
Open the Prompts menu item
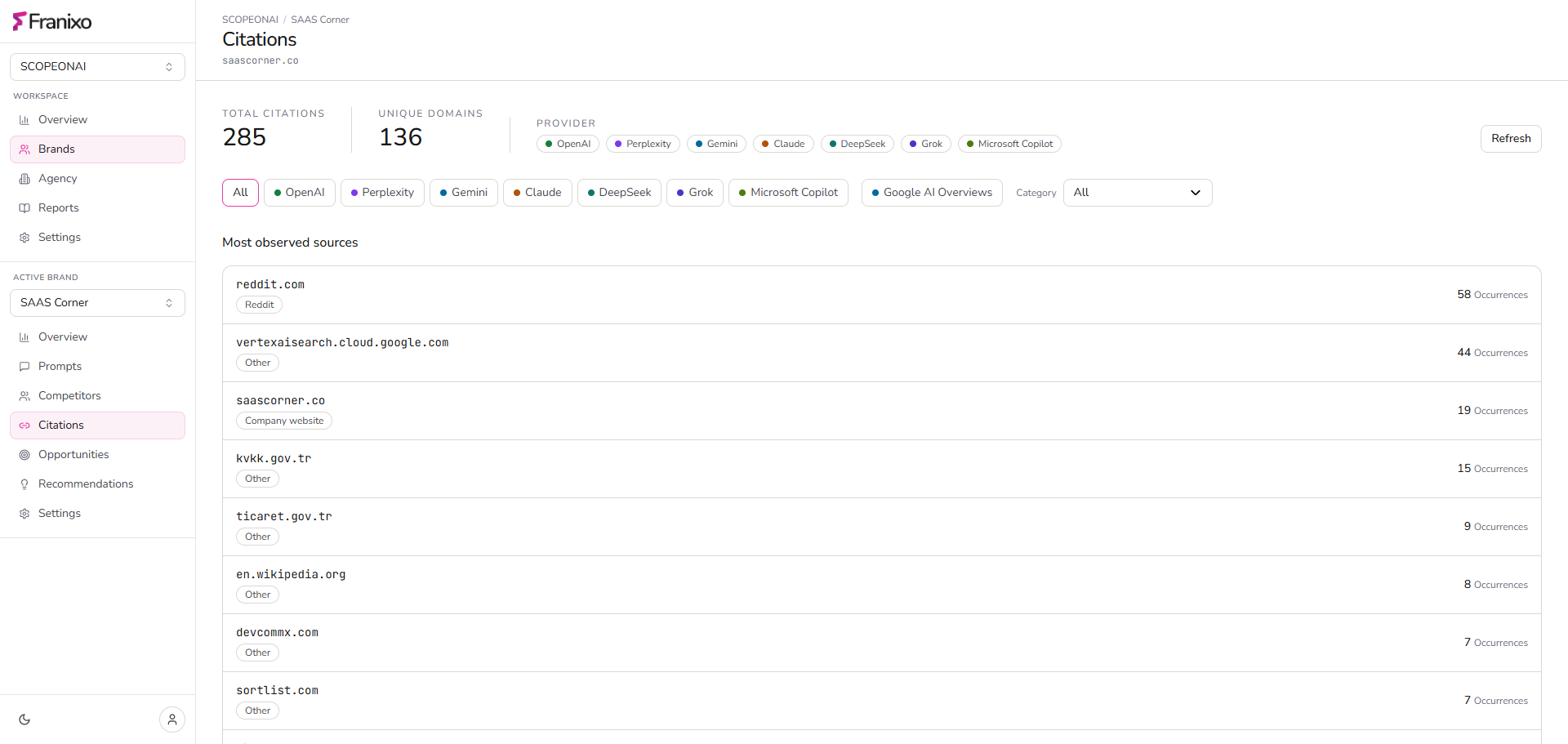97,367
